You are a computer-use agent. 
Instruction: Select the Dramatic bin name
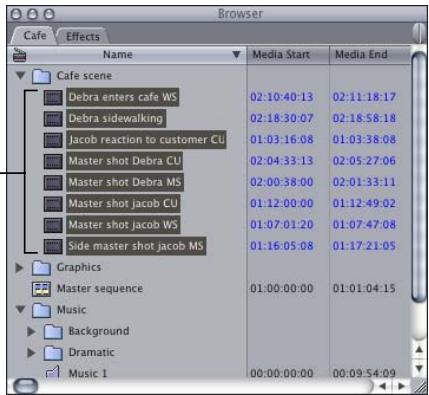(91, 353)
